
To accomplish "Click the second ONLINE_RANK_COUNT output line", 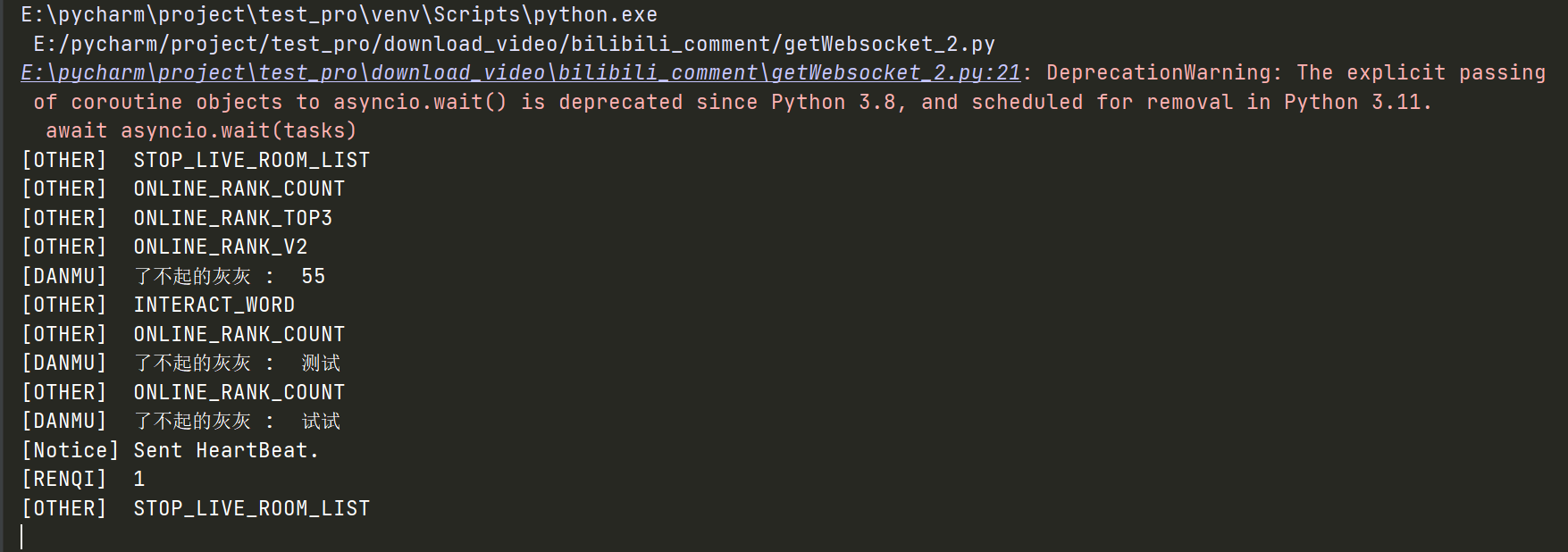I will (183, 334).
